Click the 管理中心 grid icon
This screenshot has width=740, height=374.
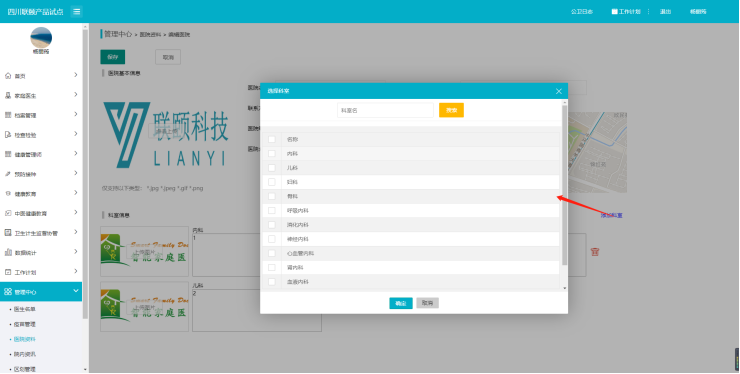point(8,292)
